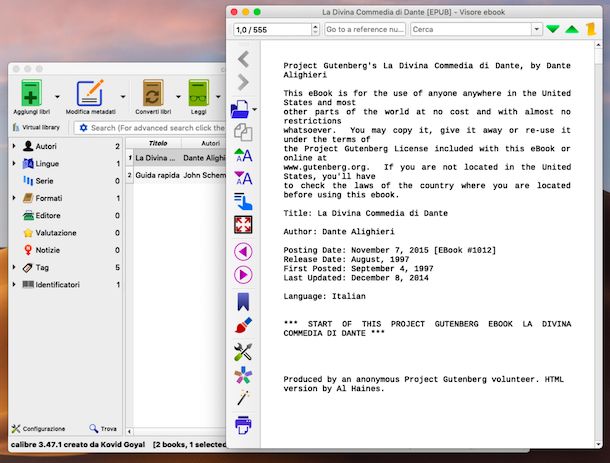Image resolution: width=610 pixels, height=463 pixels.
Task: Expand the Autori tree category
Action: [x=14, y=146]
